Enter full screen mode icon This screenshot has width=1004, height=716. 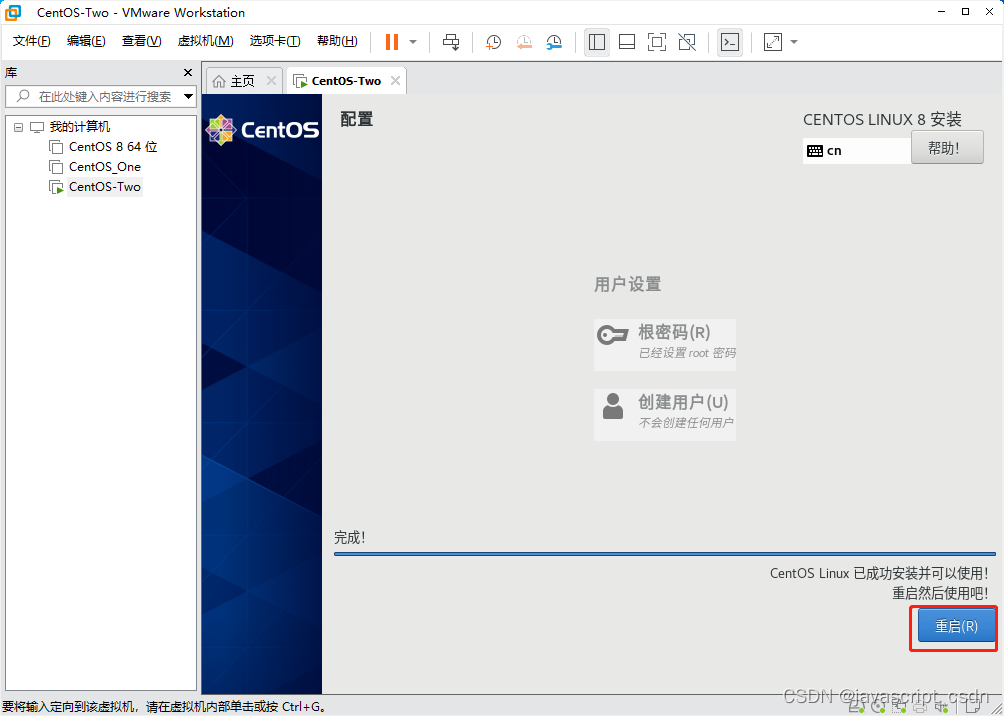657,42
